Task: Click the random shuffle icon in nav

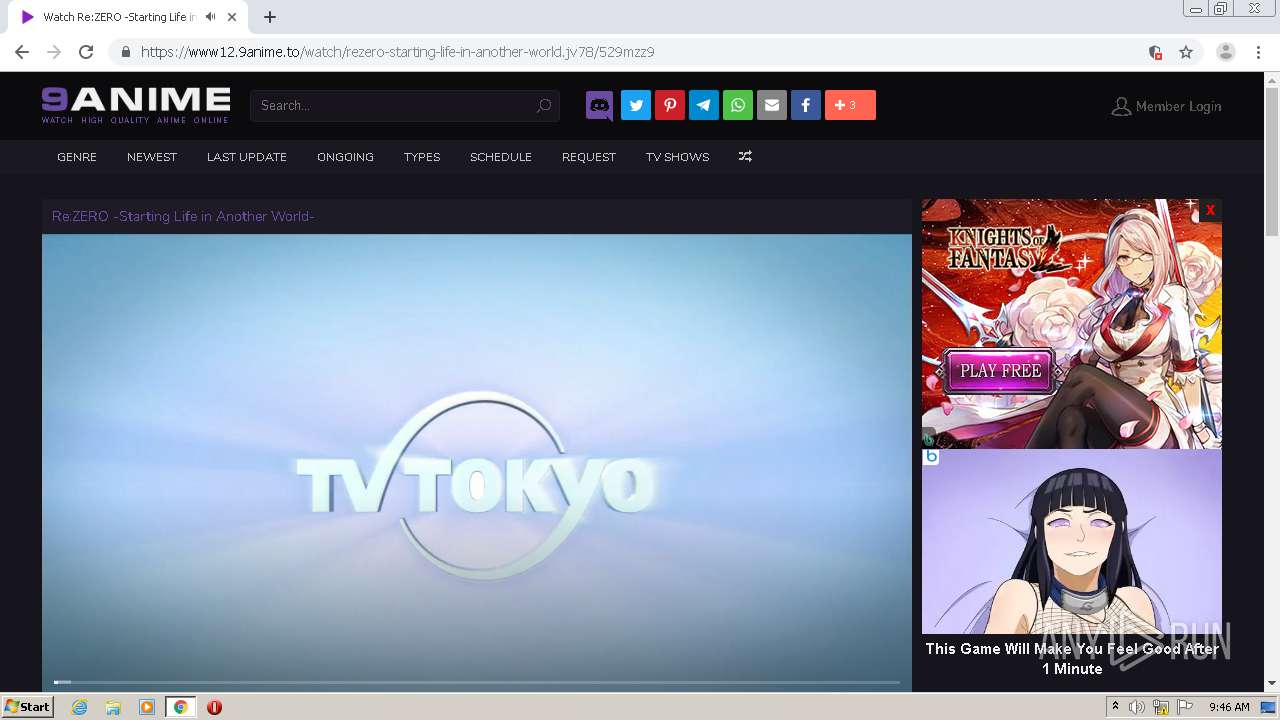Action: tap(745, 157)
